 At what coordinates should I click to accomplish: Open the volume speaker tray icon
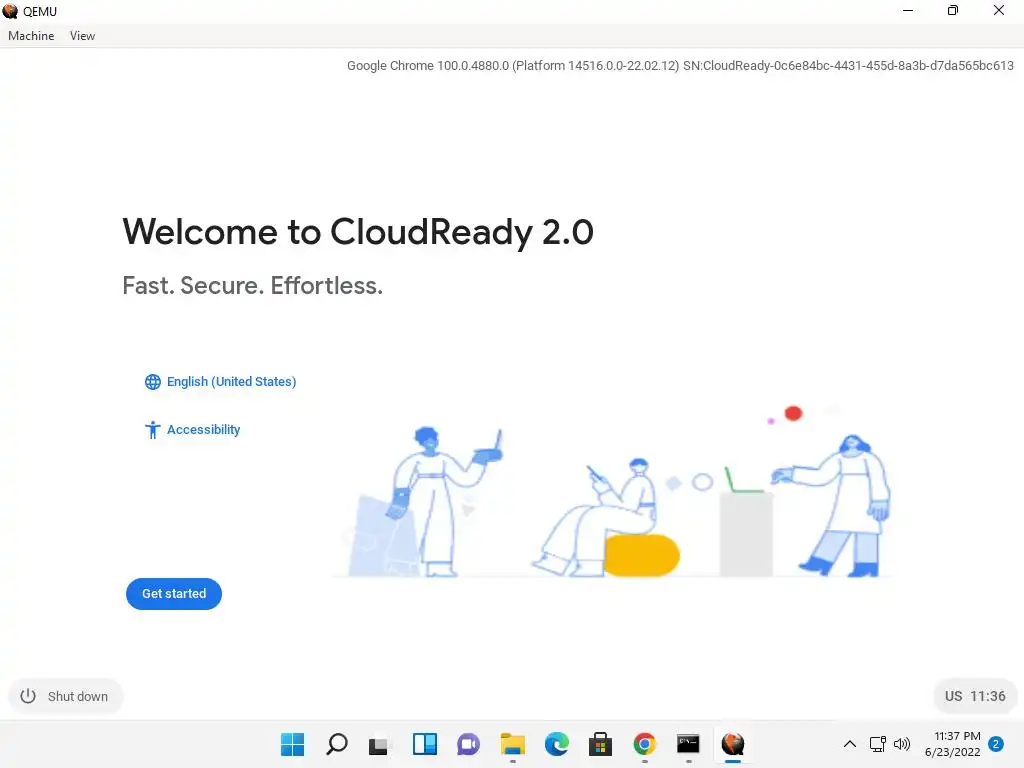(902, 744)
